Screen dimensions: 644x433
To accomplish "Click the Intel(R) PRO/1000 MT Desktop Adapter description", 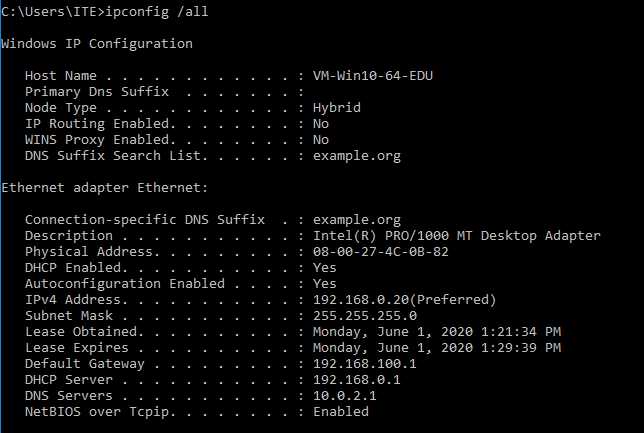I will (457, 236).
